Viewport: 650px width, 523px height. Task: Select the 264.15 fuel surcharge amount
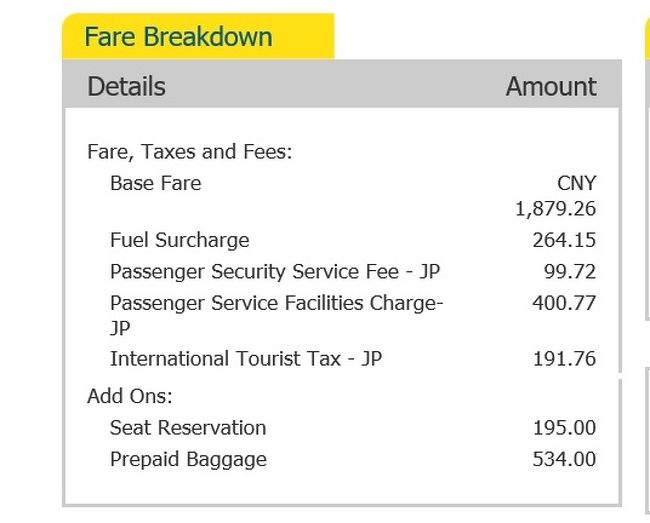coord(564,240)
